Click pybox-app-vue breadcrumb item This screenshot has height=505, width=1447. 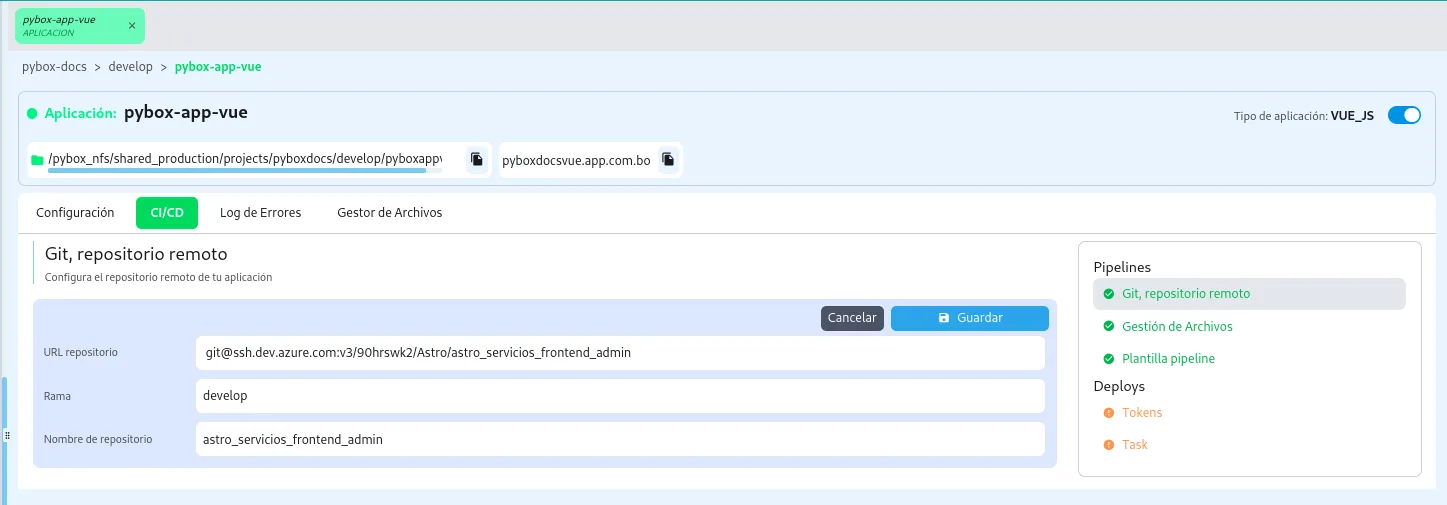click(218, 67)
